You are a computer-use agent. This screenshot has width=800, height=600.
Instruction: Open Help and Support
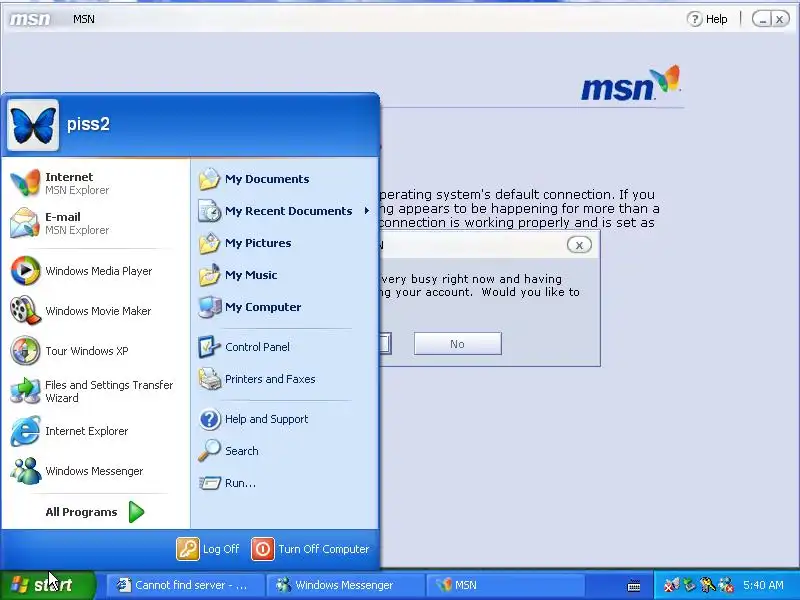pos(284,419)
